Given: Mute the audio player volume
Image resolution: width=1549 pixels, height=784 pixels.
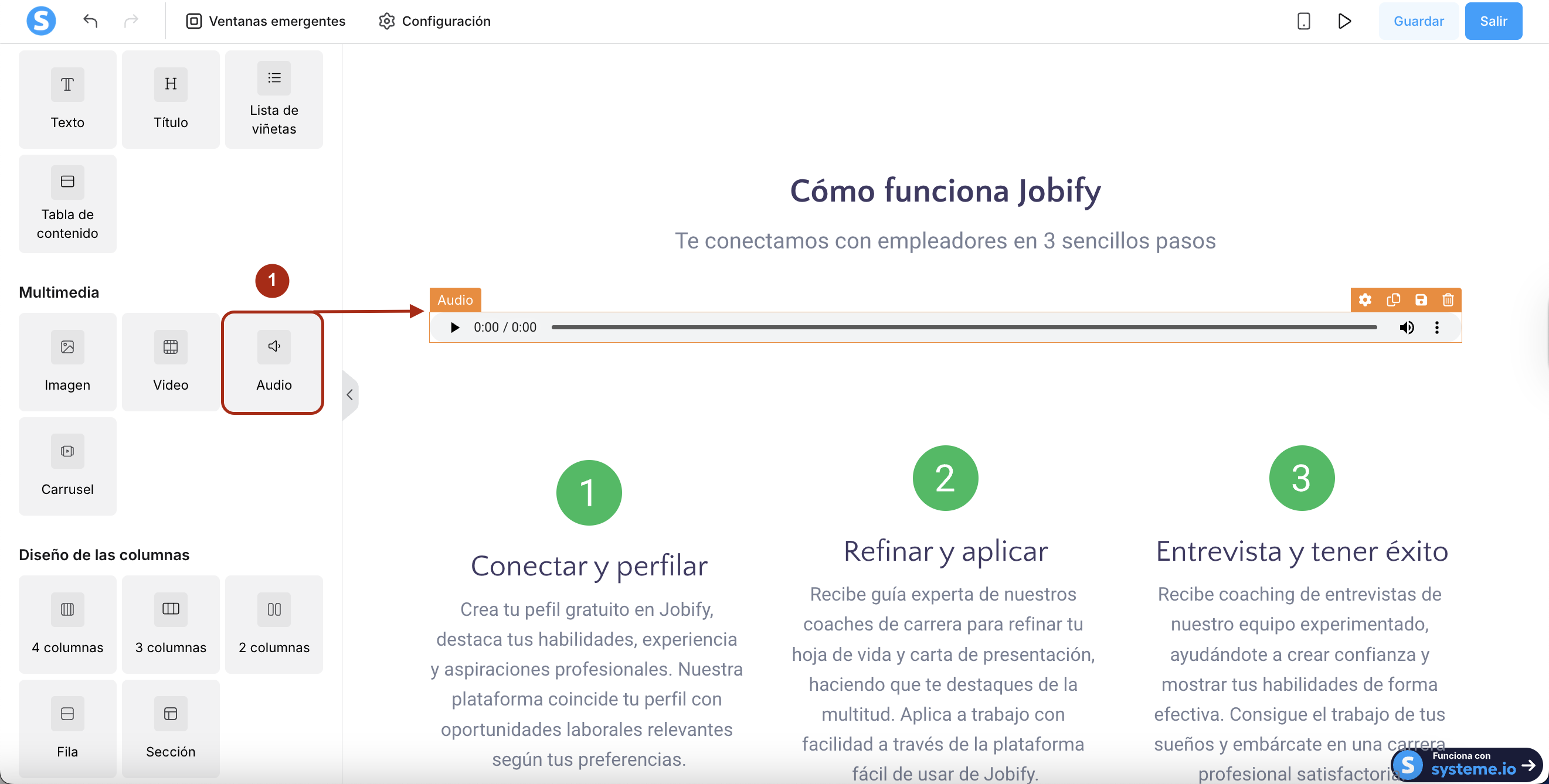Looking at the screenshot, I should pyautogui.click(x=1407, y=328).
